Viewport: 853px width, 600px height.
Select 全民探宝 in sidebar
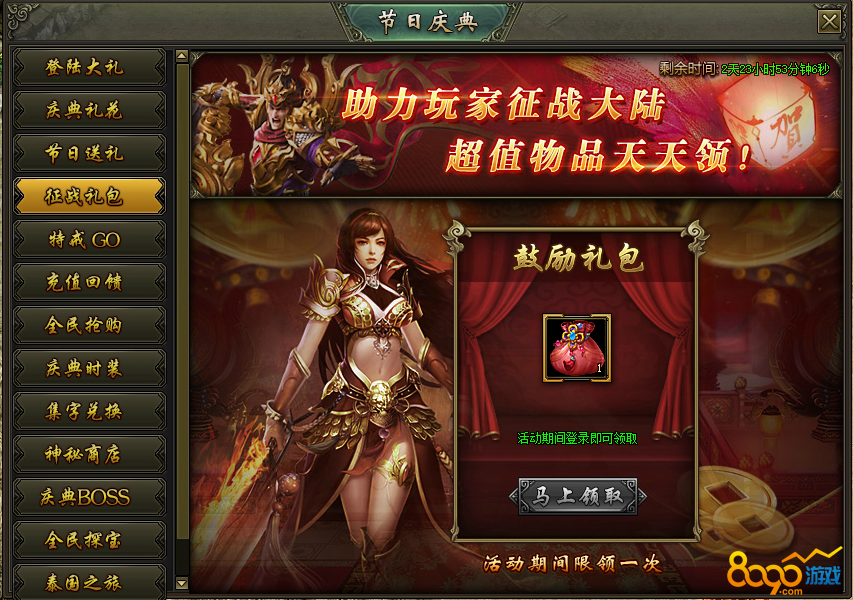89,540
